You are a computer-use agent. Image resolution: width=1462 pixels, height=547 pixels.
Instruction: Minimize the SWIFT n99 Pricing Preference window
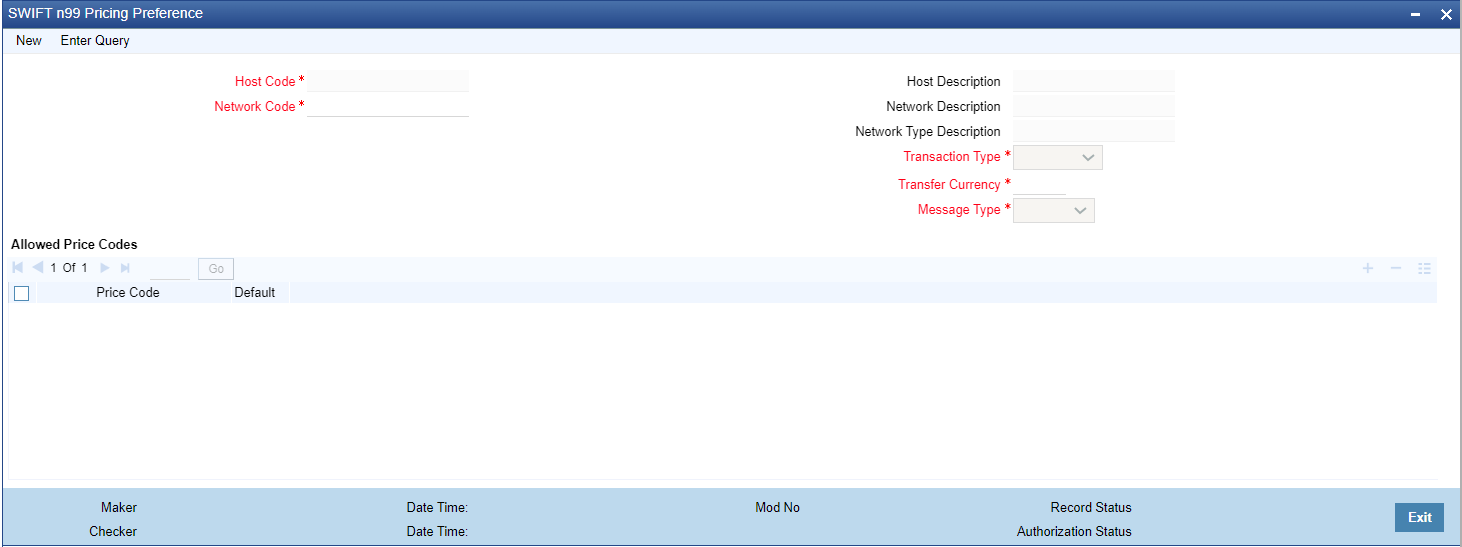coord(1416,14)
